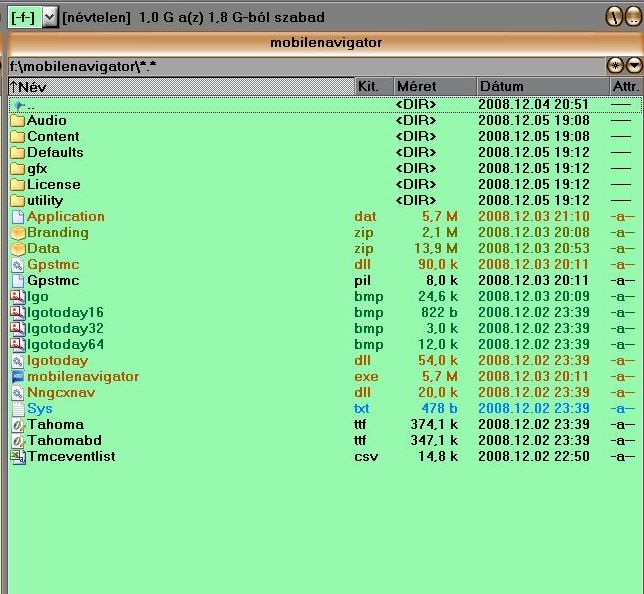
Task: Select the file name 'Tmceventlist'
Action: click(71, 456)
